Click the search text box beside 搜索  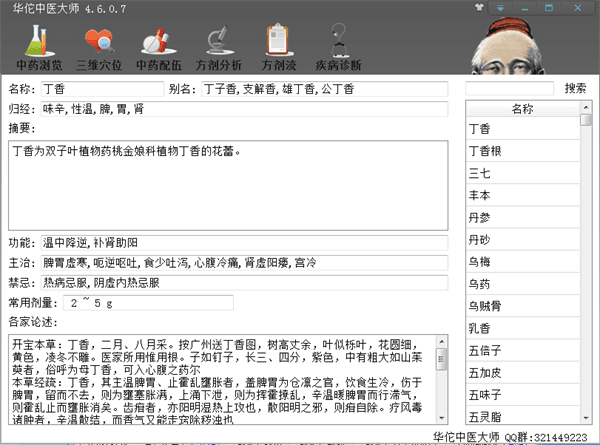510,88
